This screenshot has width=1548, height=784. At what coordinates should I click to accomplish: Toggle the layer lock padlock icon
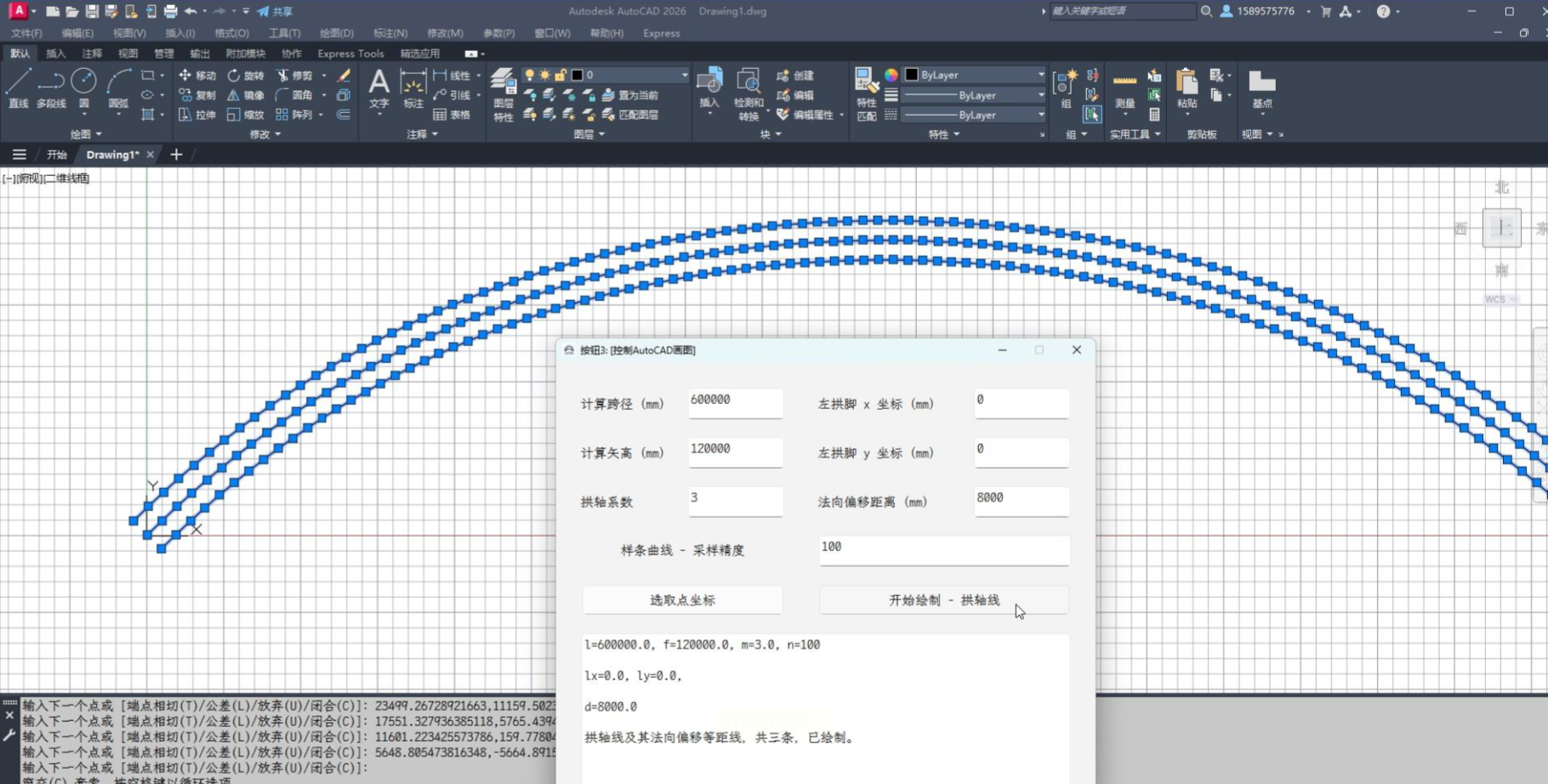point(561,75)
